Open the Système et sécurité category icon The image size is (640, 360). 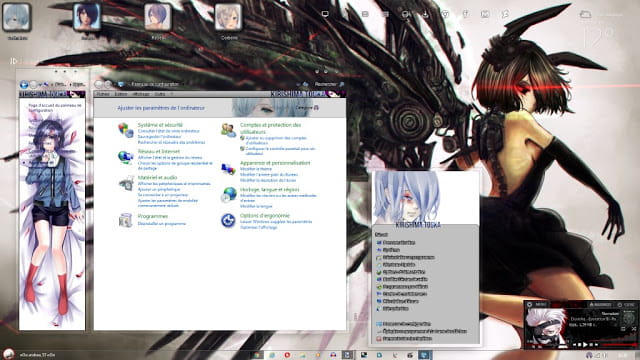[x=126, y=130]
